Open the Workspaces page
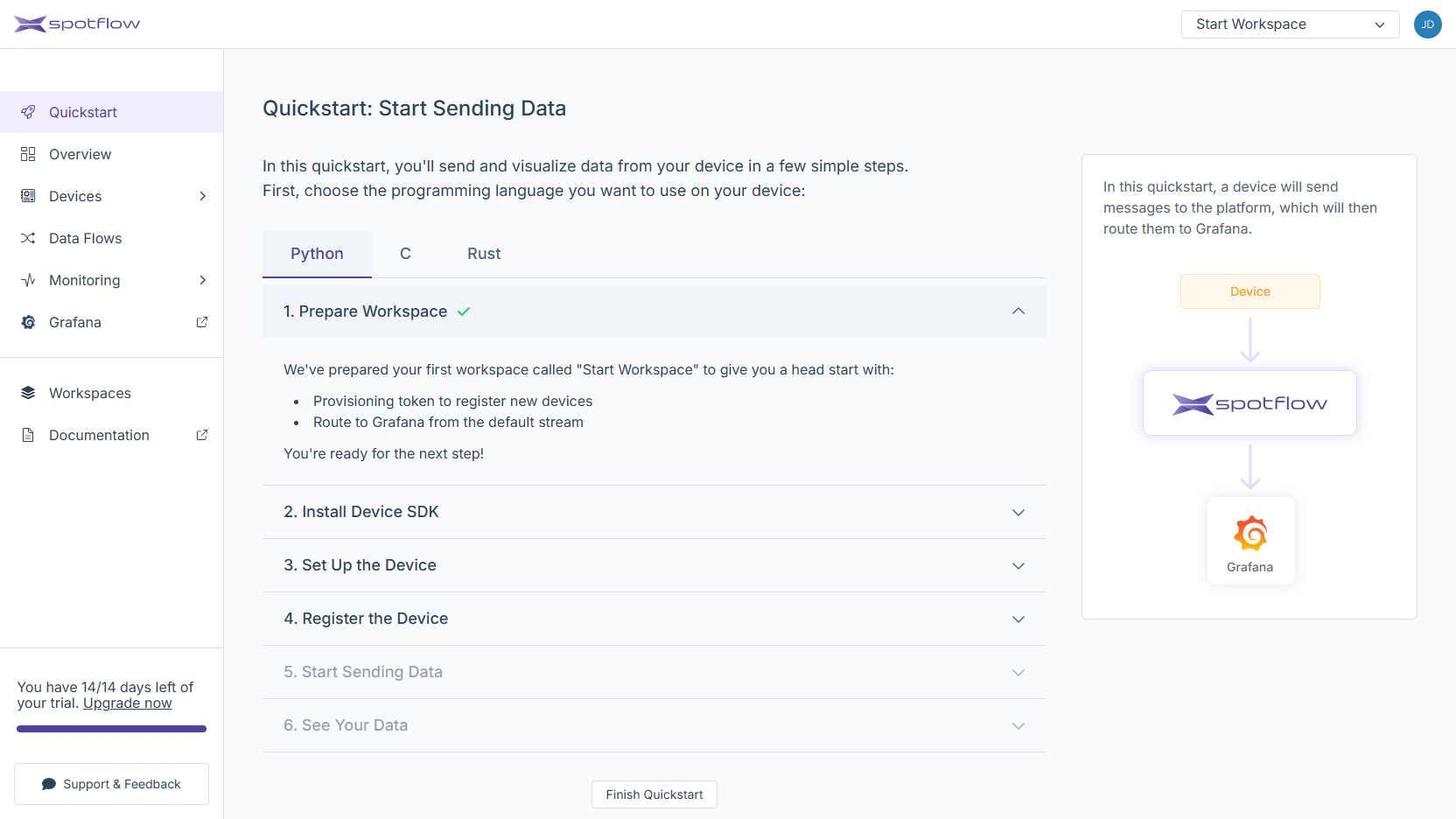This screenshot has width=1456, height=819. tap(112, 393)
